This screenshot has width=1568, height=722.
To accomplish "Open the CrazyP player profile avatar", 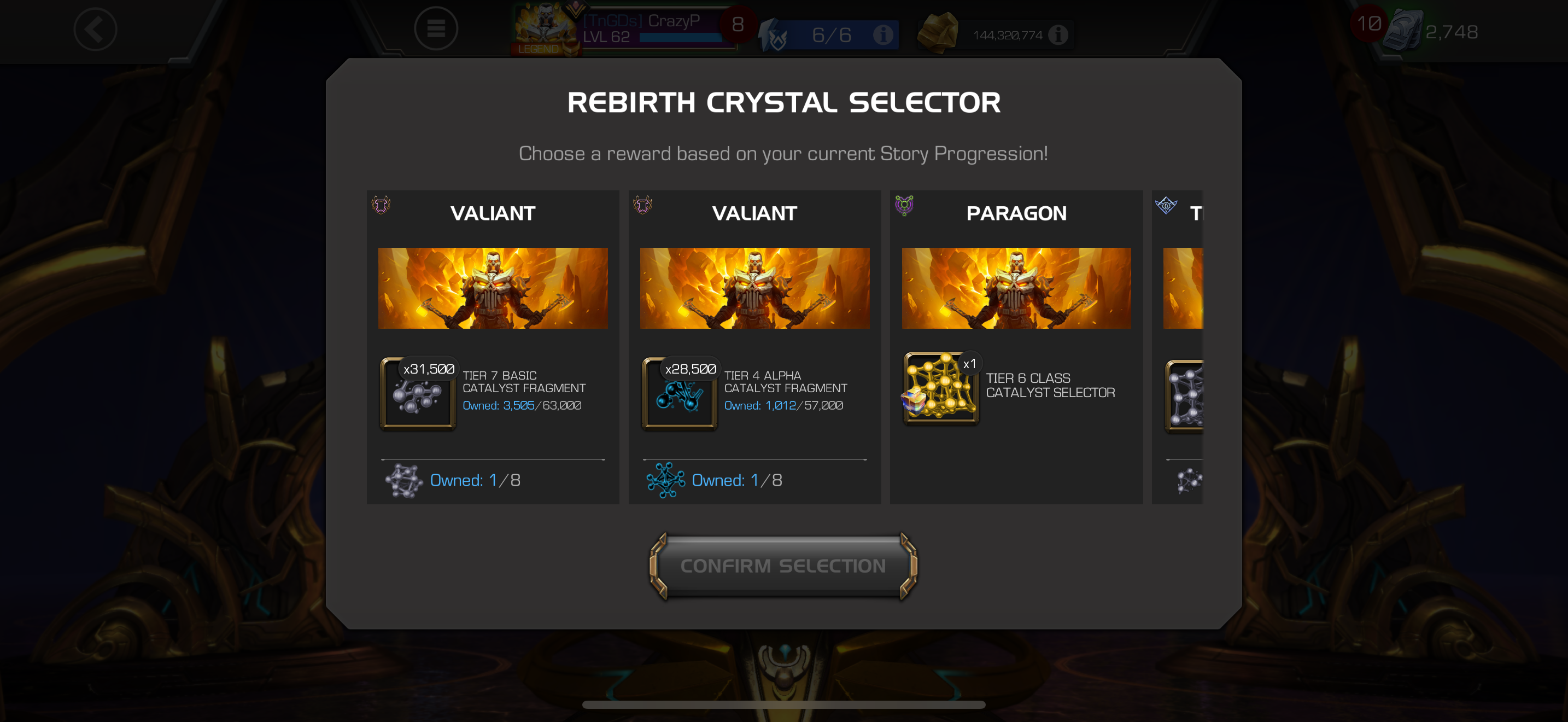I will (545, 27).
